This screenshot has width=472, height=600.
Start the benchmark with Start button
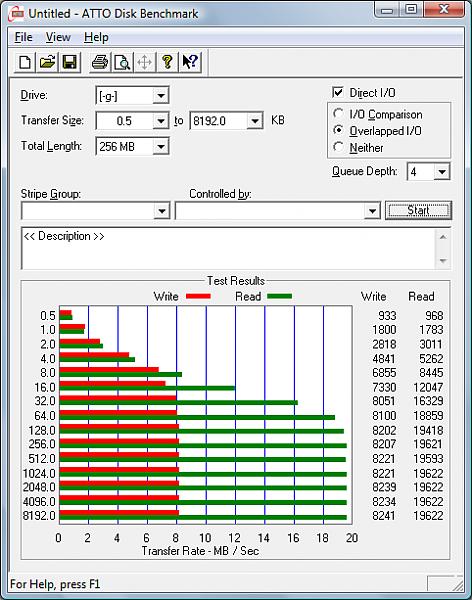418,210
